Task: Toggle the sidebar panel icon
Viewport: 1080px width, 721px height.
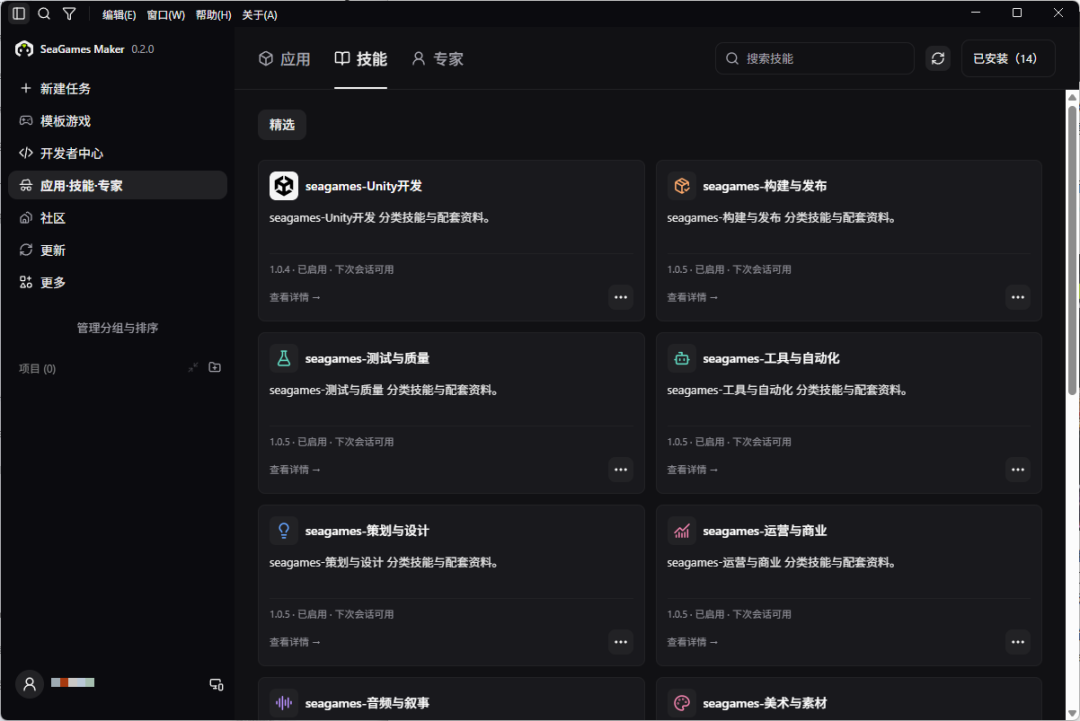Action: 19,13
